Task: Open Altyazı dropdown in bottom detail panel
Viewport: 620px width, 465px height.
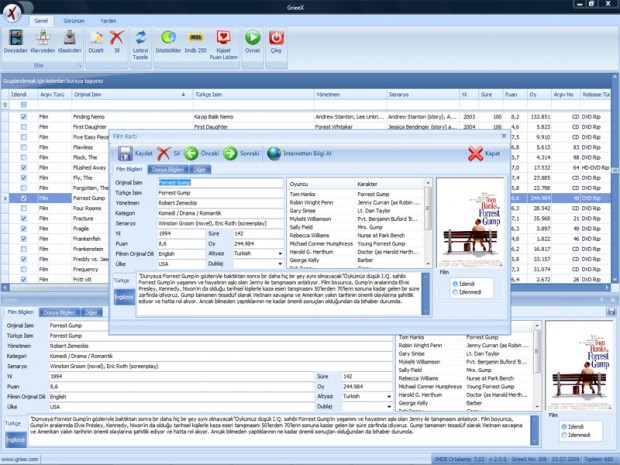Action: pos(389,396)
